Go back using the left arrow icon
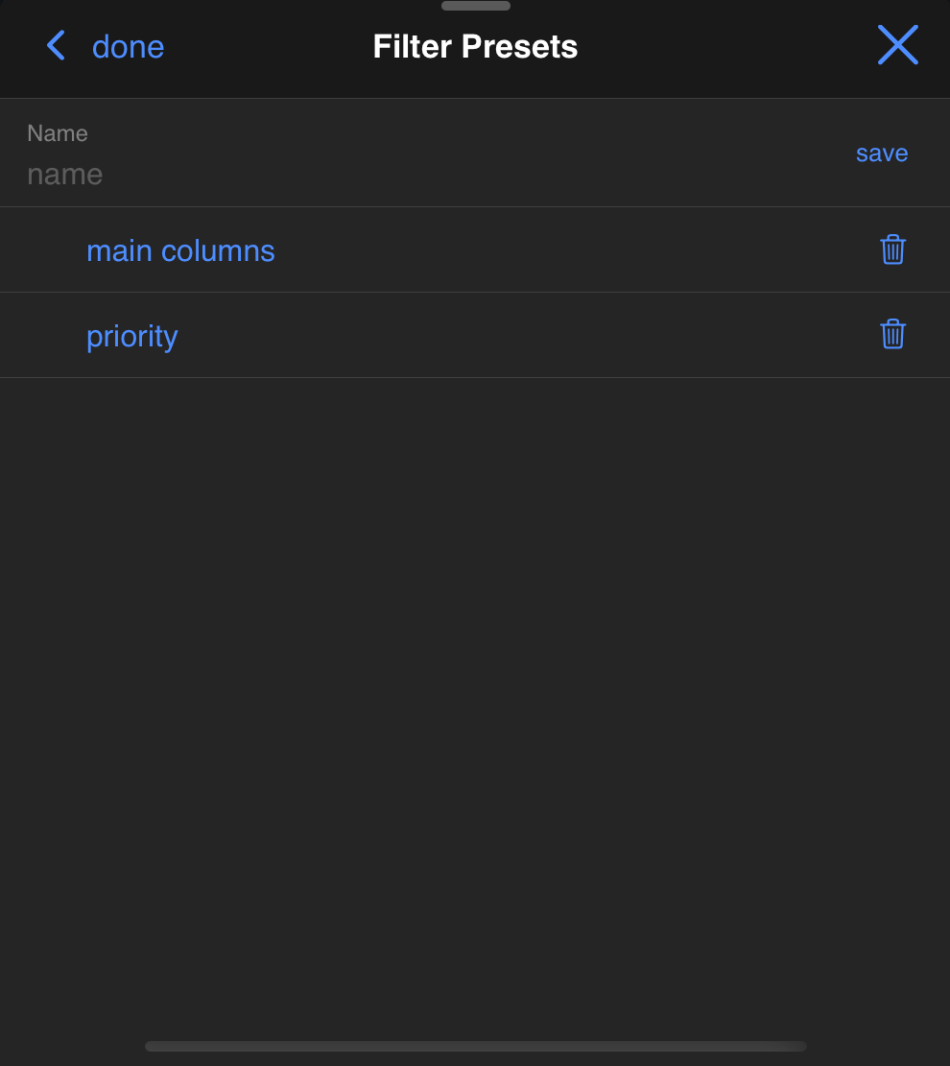This screenshot has width=950, height=1066. point(56,46)
